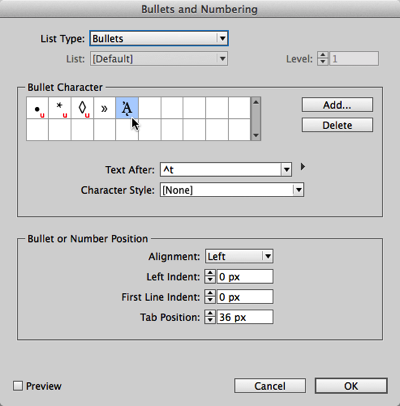Click scroll down arrow of bullet glyph grid
This screenshot has height=406, width=400.
coord(256,135)
